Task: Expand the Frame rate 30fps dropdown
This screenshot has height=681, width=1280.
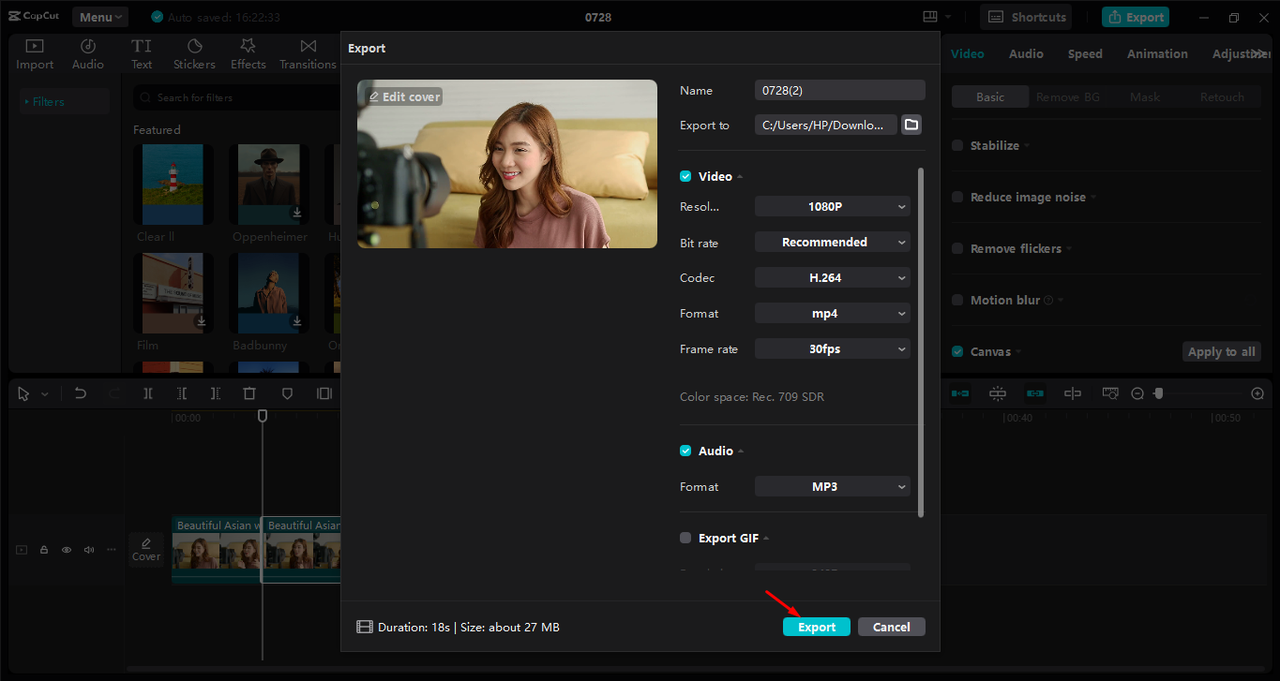Action: click(x=832, y=349)
